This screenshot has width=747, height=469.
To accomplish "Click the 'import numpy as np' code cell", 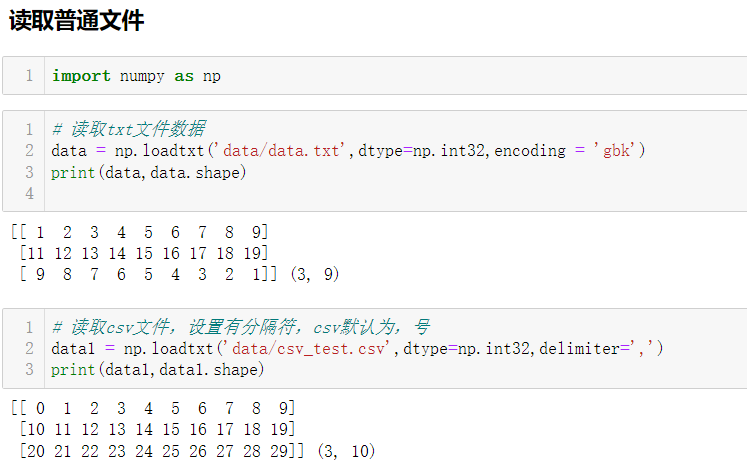I will click(136, 75).
